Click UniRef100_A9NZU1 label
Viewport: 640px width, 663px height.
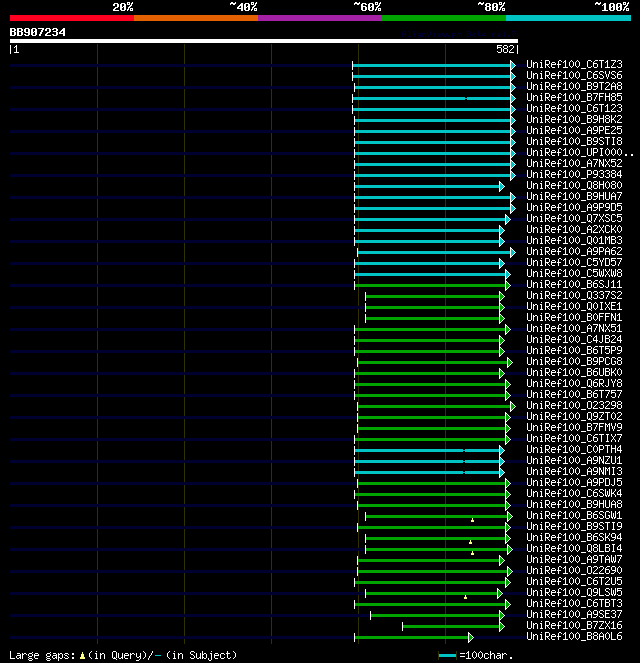click(x=574, y=460)
